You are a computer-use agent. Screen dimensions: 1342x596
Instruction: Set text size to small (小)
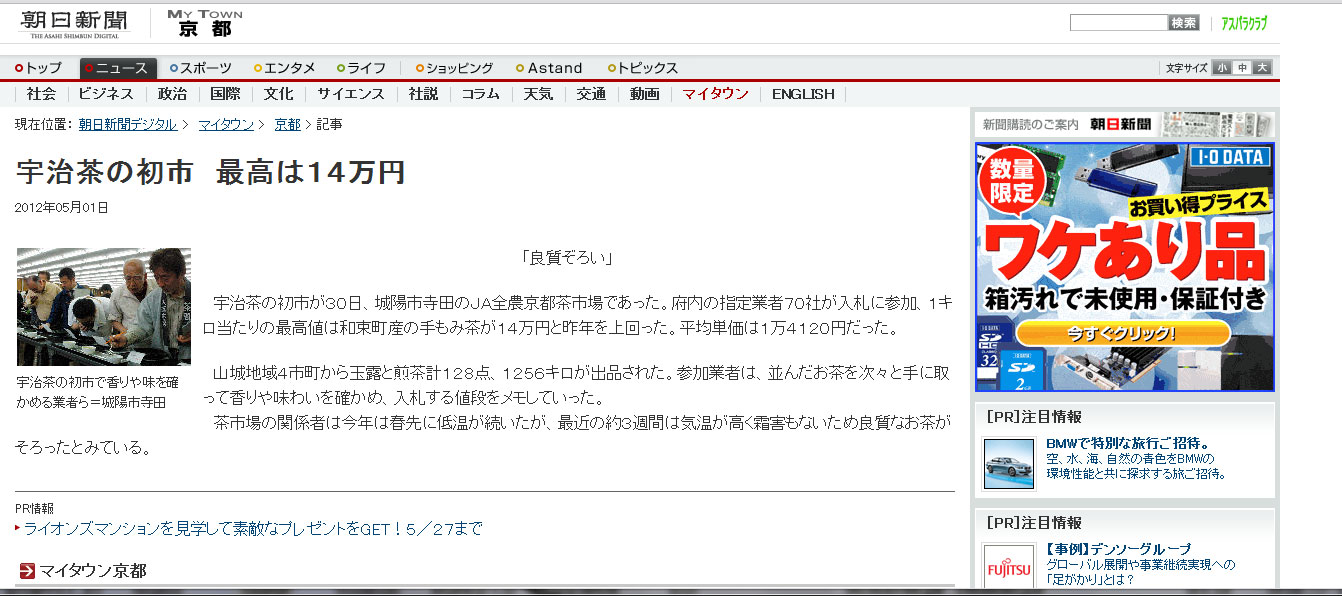pos(1222,68)
